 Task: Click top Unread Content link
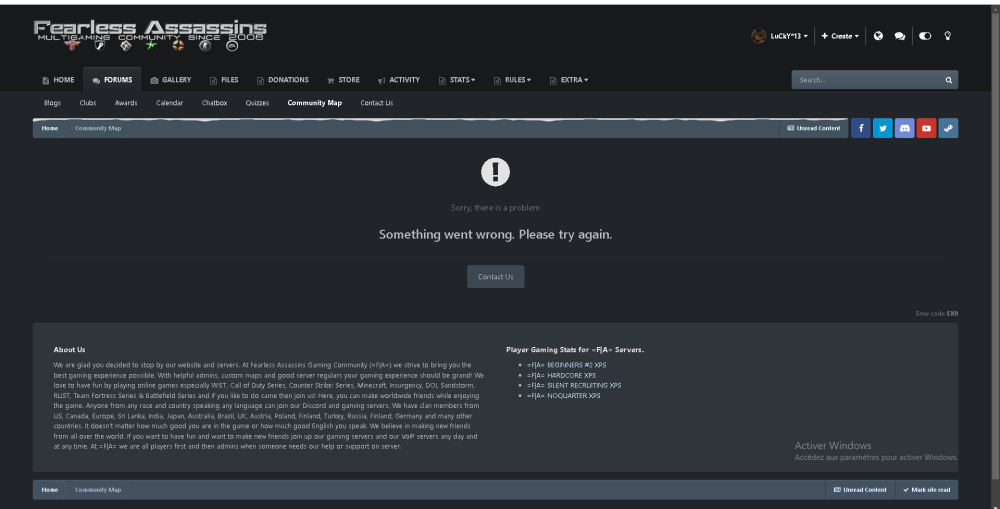pos(814,128)
